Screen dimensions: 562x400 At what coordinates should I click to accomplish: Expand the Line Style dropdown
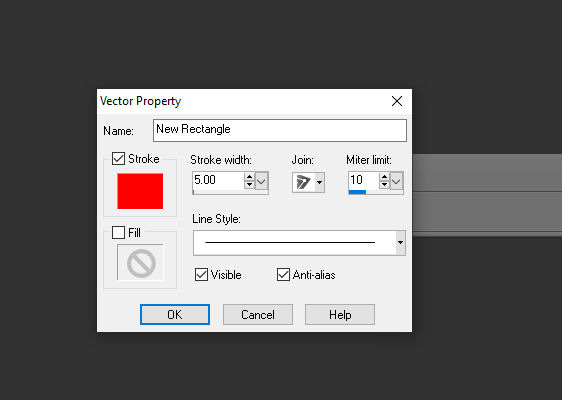400,243
